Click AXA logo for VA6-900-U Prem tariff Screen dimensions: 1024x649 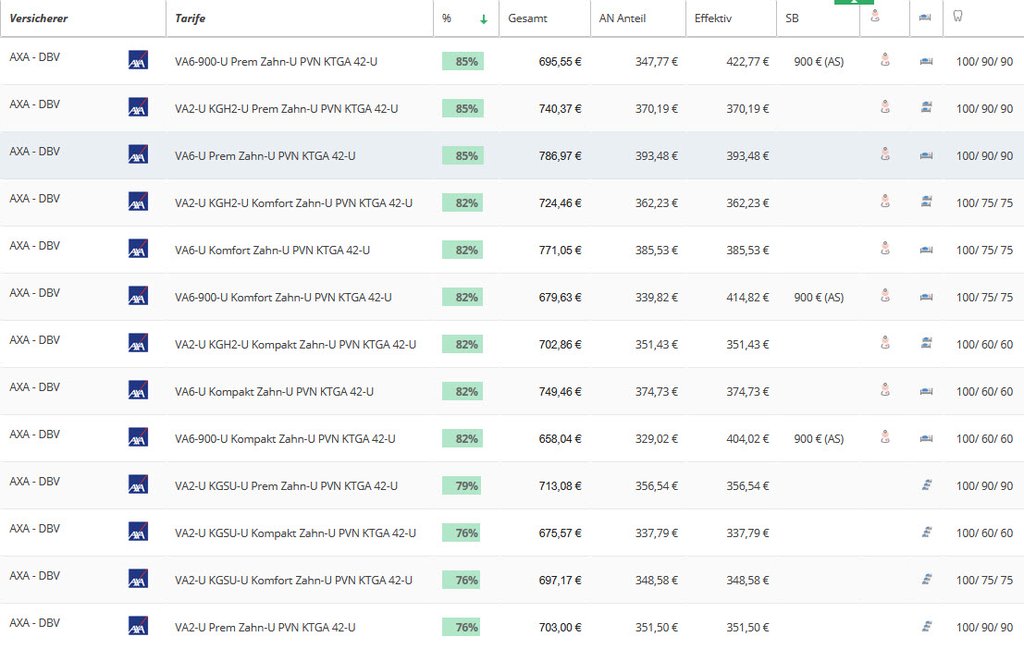138,61
